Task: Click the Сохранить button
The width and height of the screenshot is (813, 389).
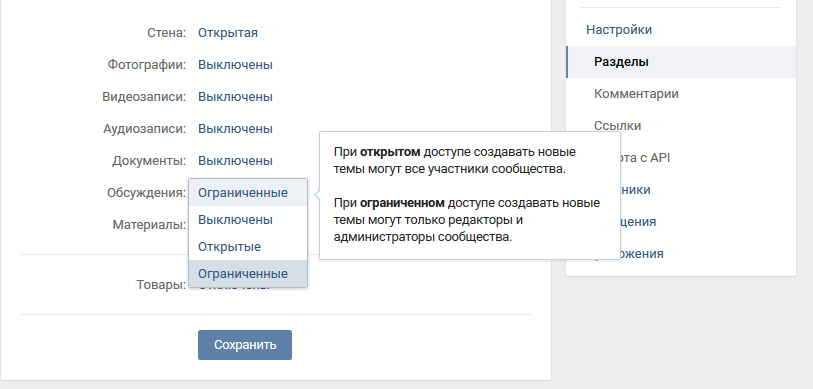Action: tap(245, 345)
